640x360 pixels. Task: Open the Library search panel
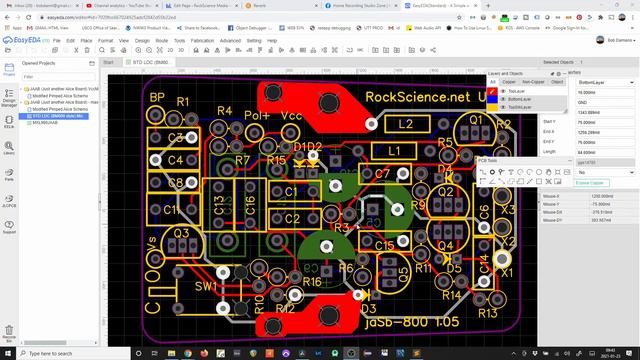(9, 148)
